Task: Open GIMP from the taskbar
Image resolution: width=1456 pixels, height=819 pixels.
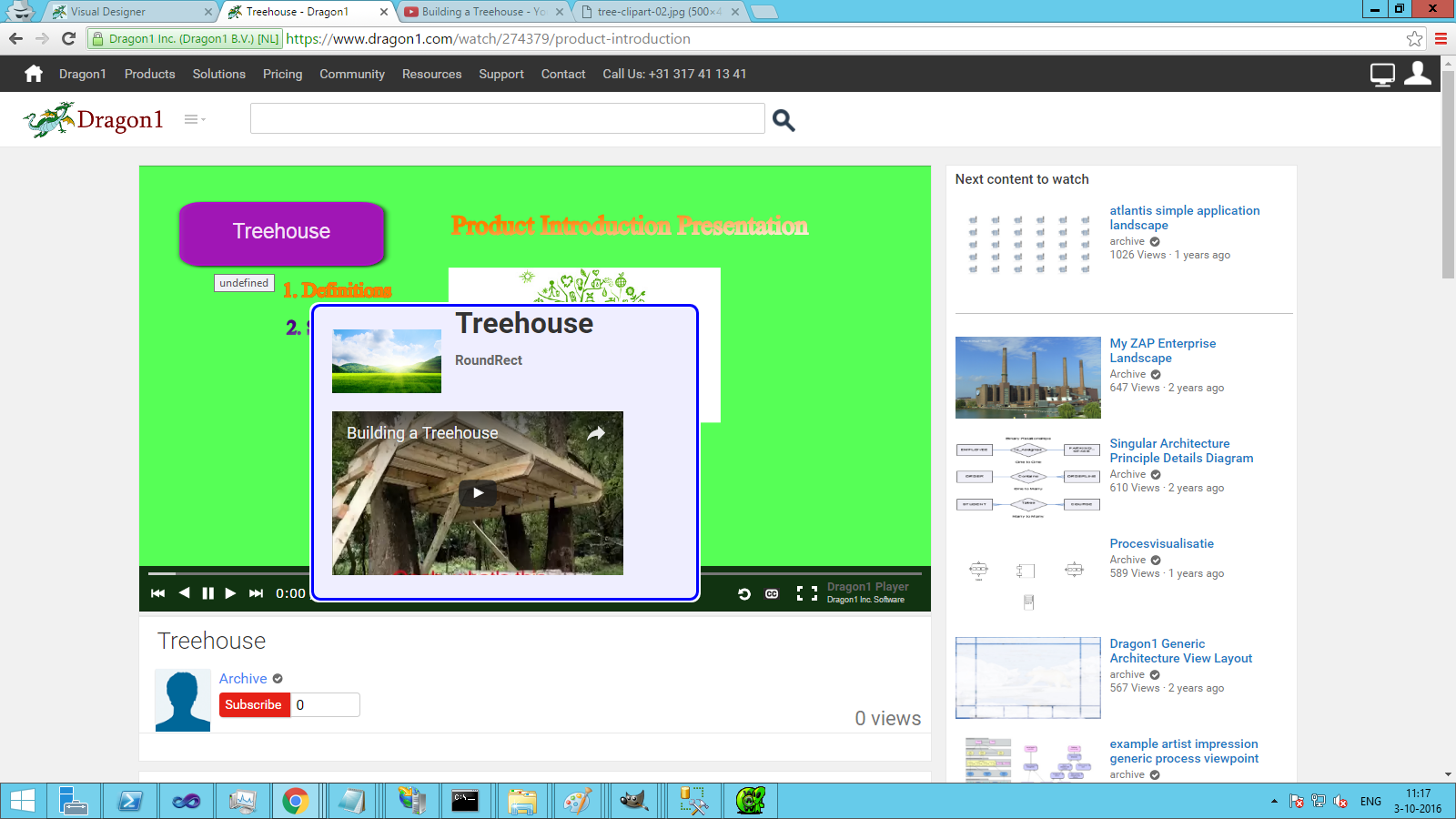Action: 633,801
